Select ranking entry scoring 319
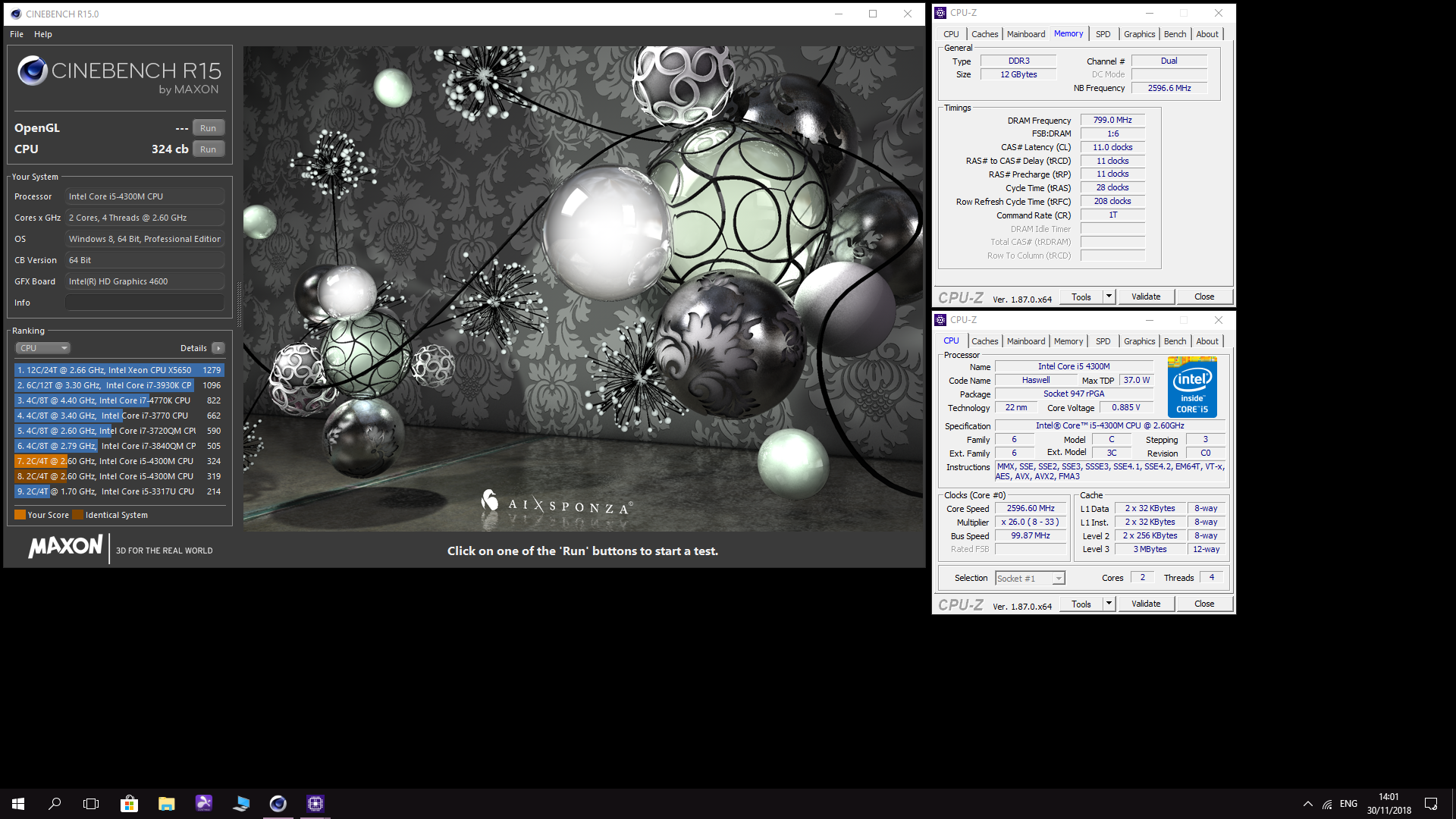The image size is (1456, 819). pos(119,476)
